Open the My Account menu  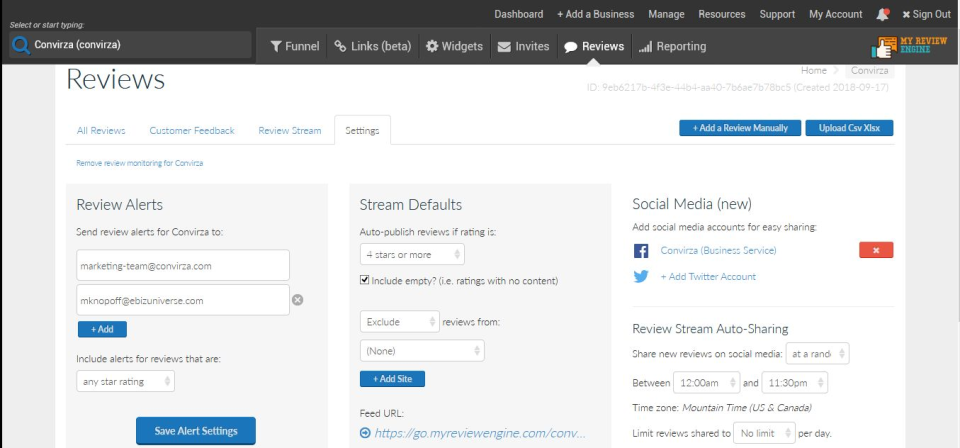coord(835,14)
